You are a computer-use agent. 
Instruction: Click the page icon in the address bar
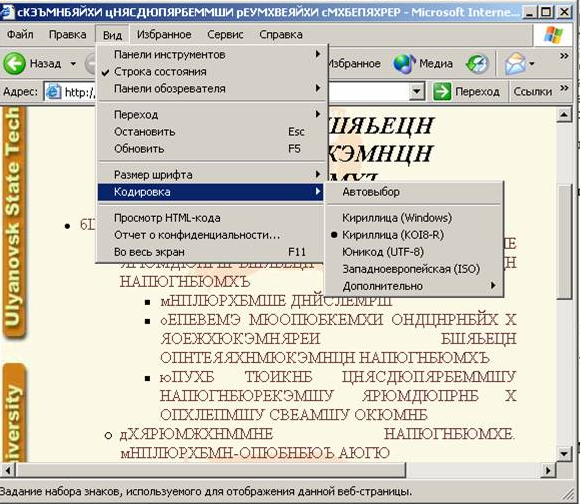coord(53,92)
